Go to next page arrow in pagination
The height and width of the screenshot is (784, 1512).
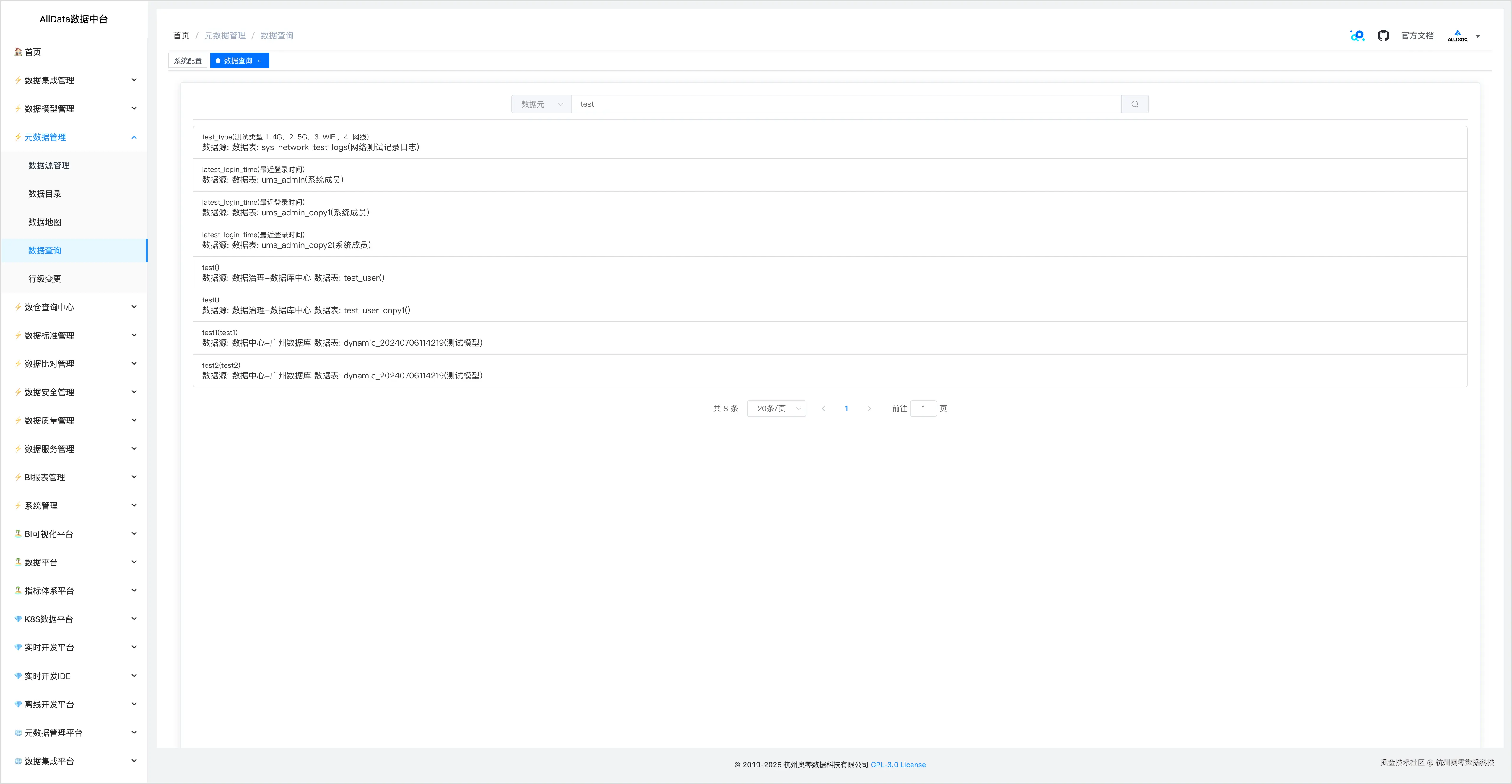pyautogui.click(x=869, y=409)
